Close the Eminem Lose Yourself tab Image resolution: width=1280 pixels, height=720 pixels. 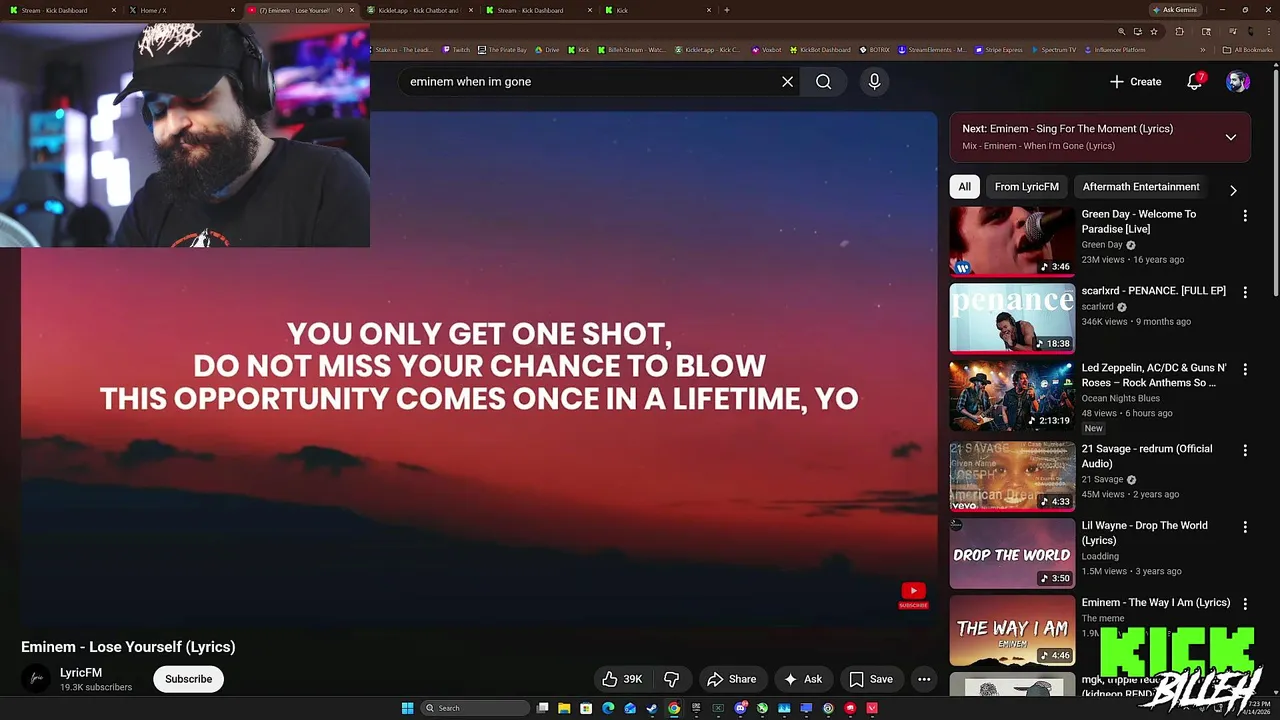[x=351, y=10]
